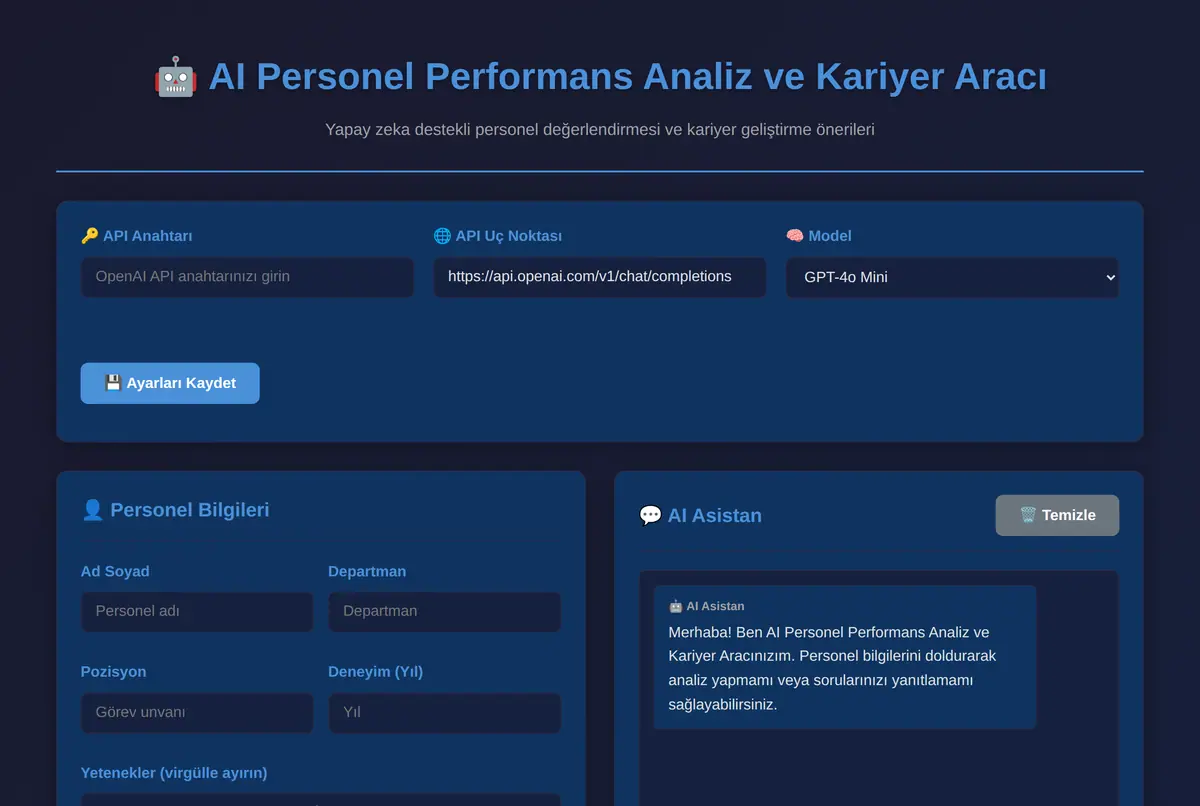
Task: Click the Departman input field
Action: point(445,612)
